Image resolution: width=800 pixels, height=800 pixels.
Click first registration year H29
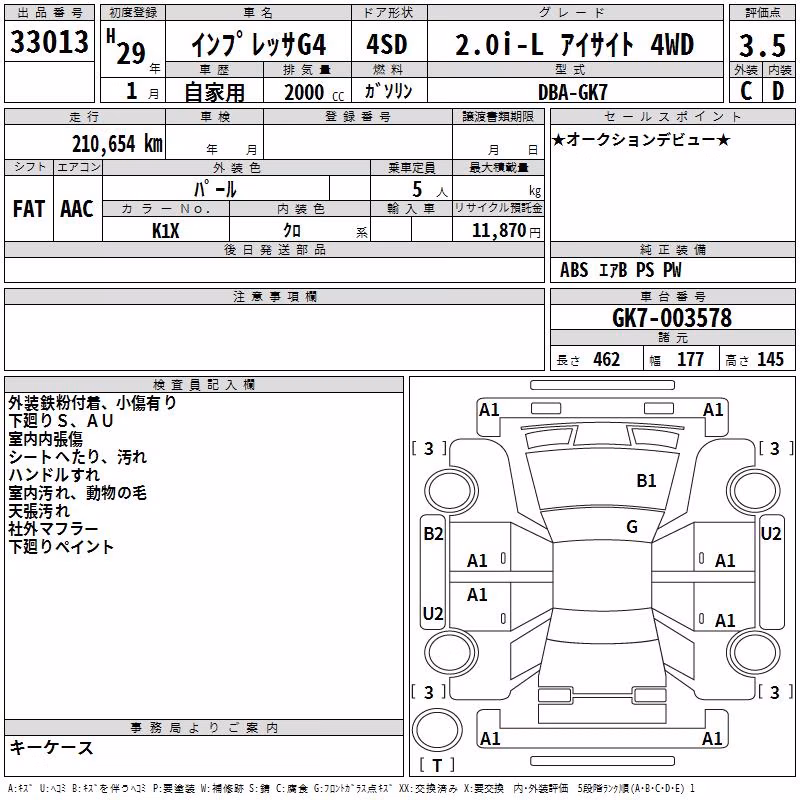pyautogui.click(x=127, y=47)
